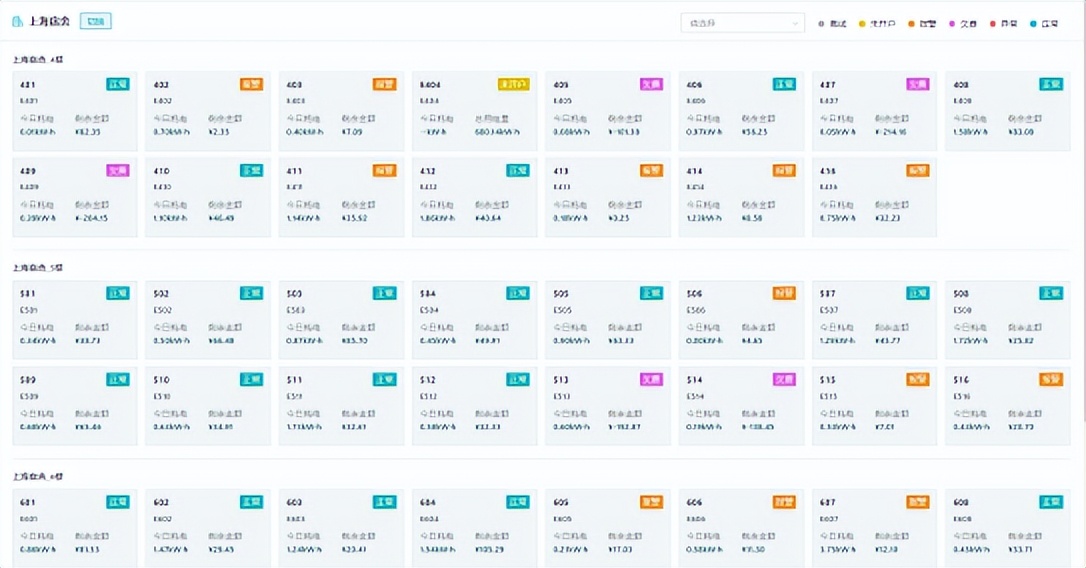Click the orange alarm badge on room 402
1086x568 pixels.
pyautogui.click(x=251, y=85)
